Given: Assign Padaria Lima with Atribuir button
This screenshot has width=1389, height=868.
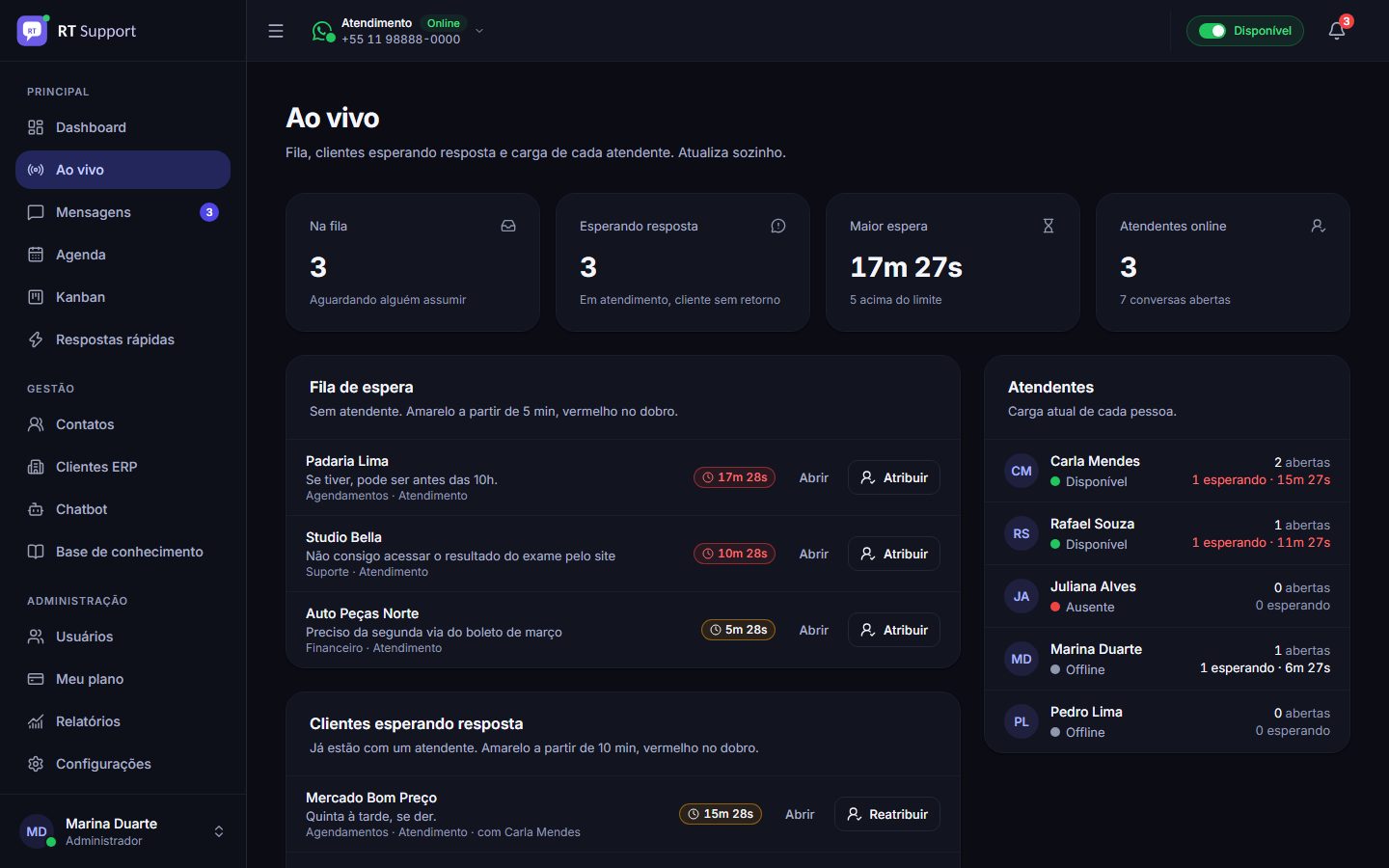Looking at the screenshot, I should 894,477.
